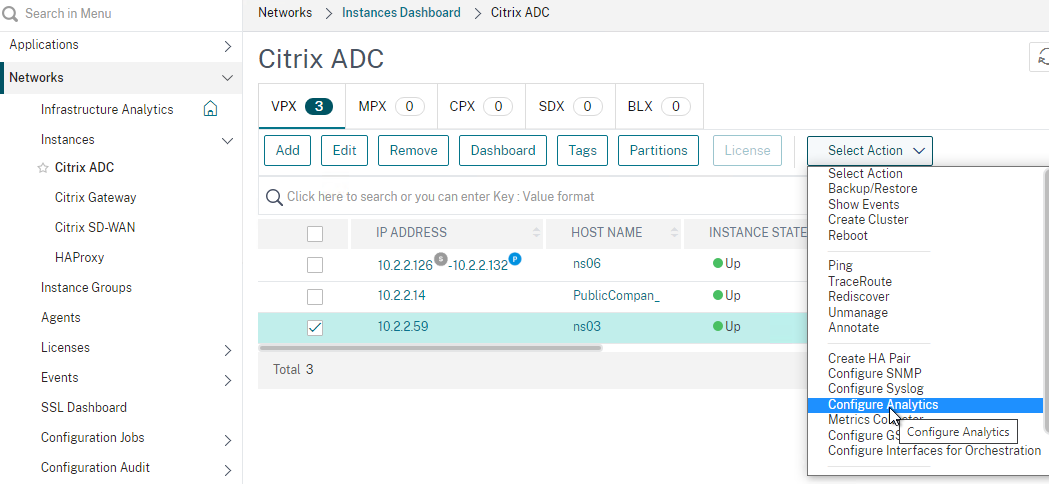The width and height of the screenshot is (1049, 484).
Task: Click the Partitions button
Action: [x=658, y=151]
